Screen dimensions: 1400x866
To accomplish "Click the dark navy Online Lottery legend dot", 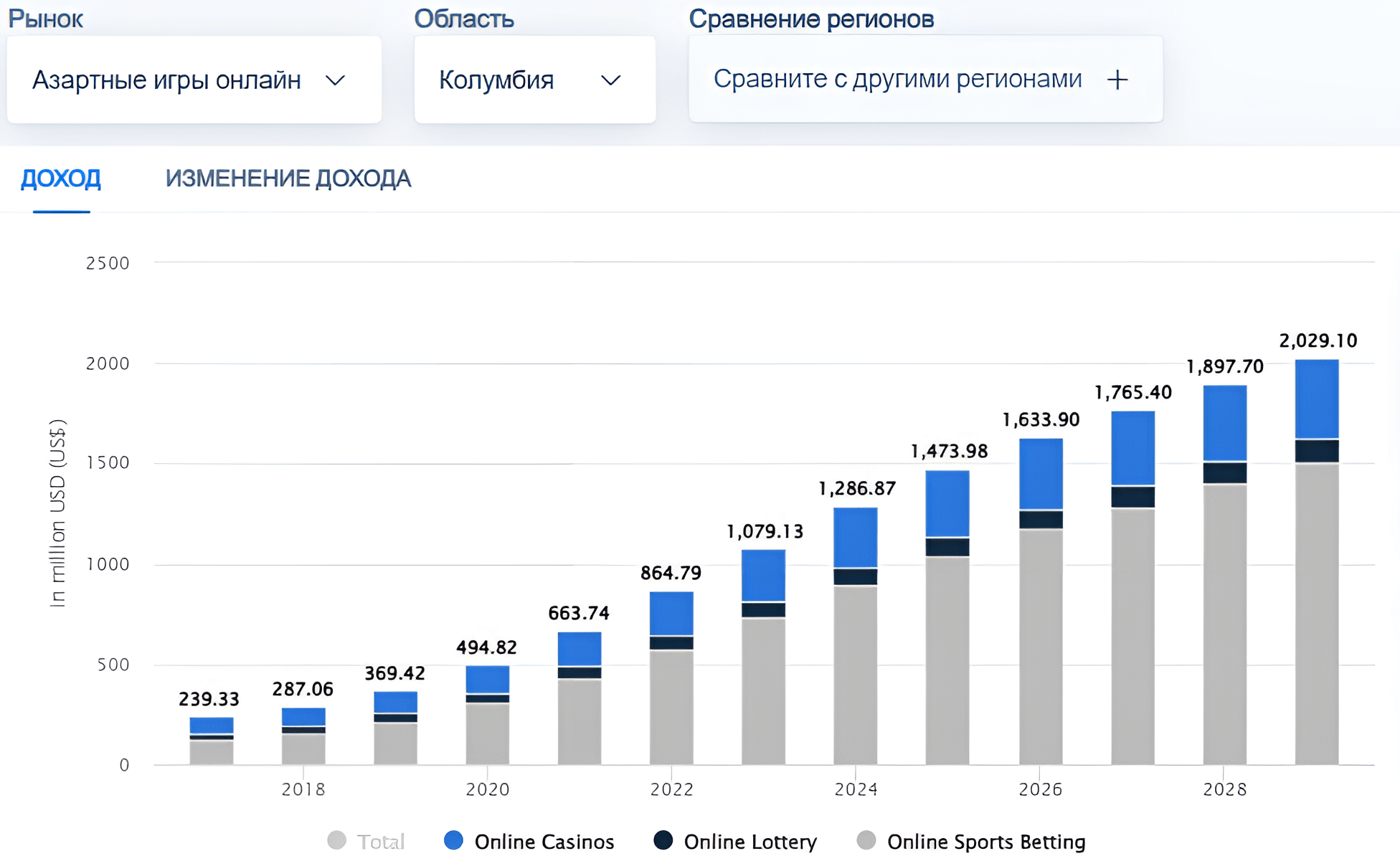I will coord(663,840).
